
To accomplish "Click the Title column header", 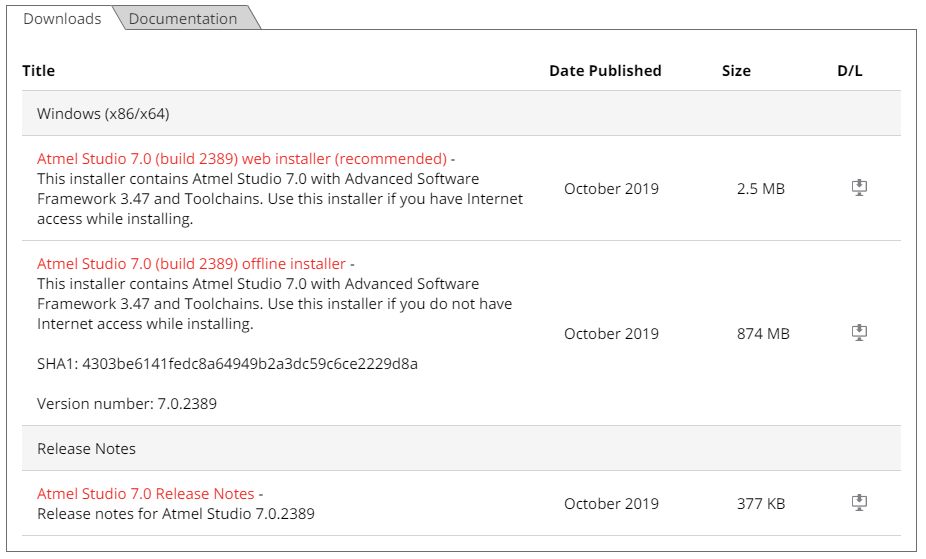I will pyautogui.click(x=38, y=71).
